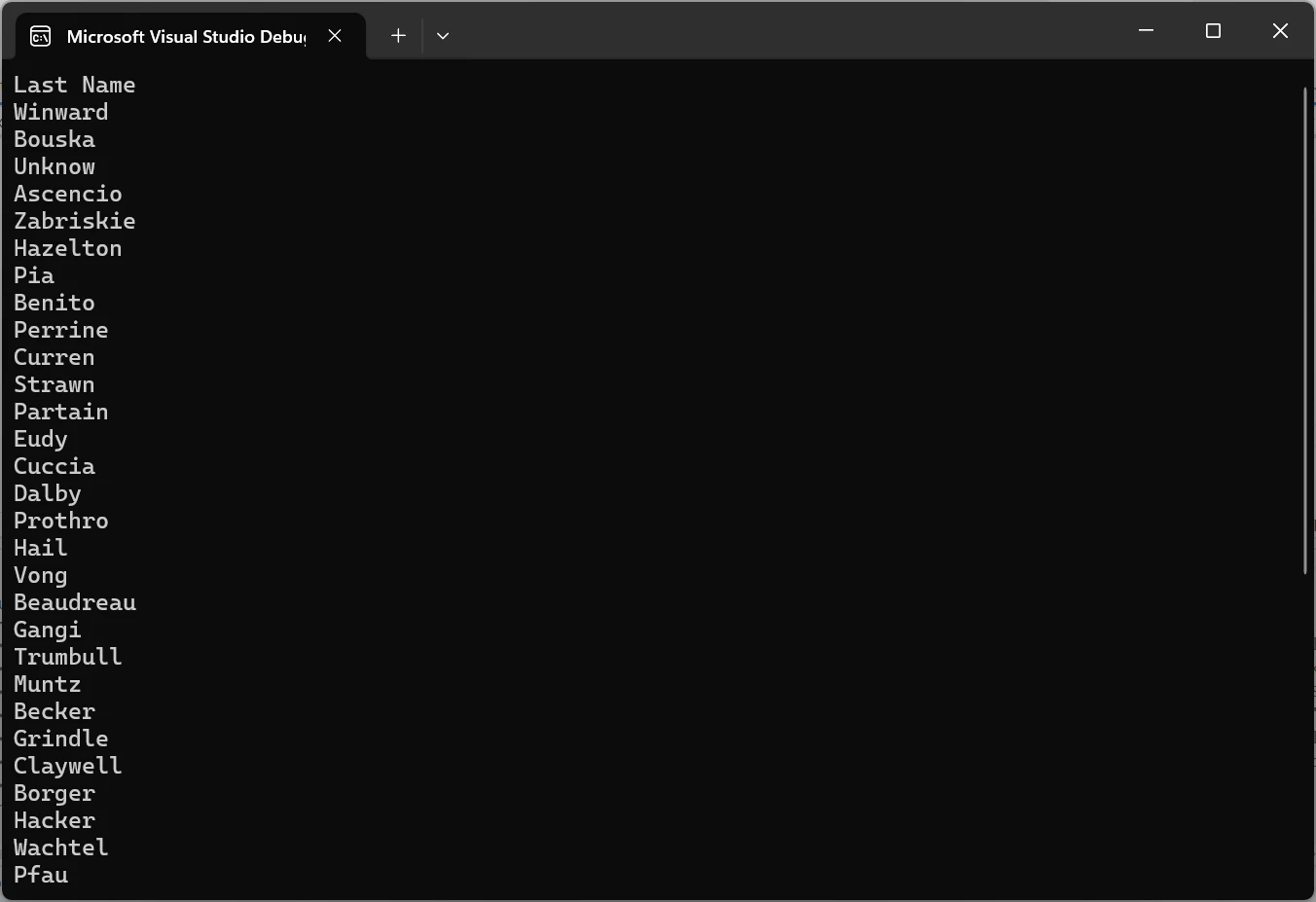Click the vertical scrollbar thumb

[x=1304, y=331]
